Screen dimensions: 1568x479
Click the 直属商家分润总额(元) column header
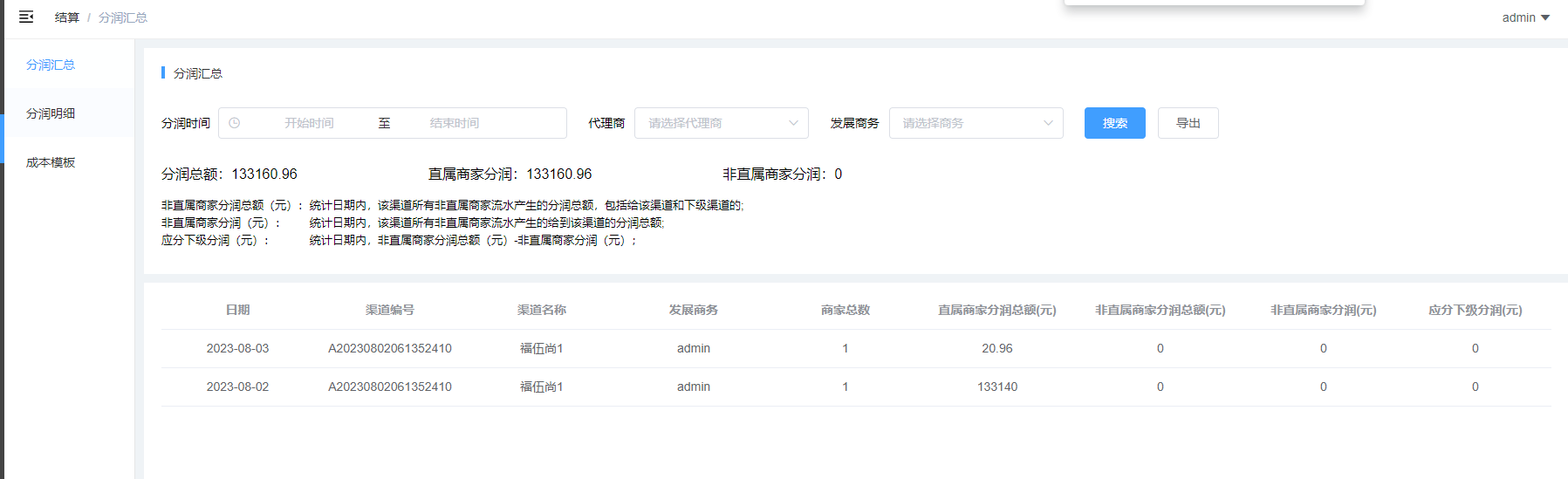click(996, 310)
